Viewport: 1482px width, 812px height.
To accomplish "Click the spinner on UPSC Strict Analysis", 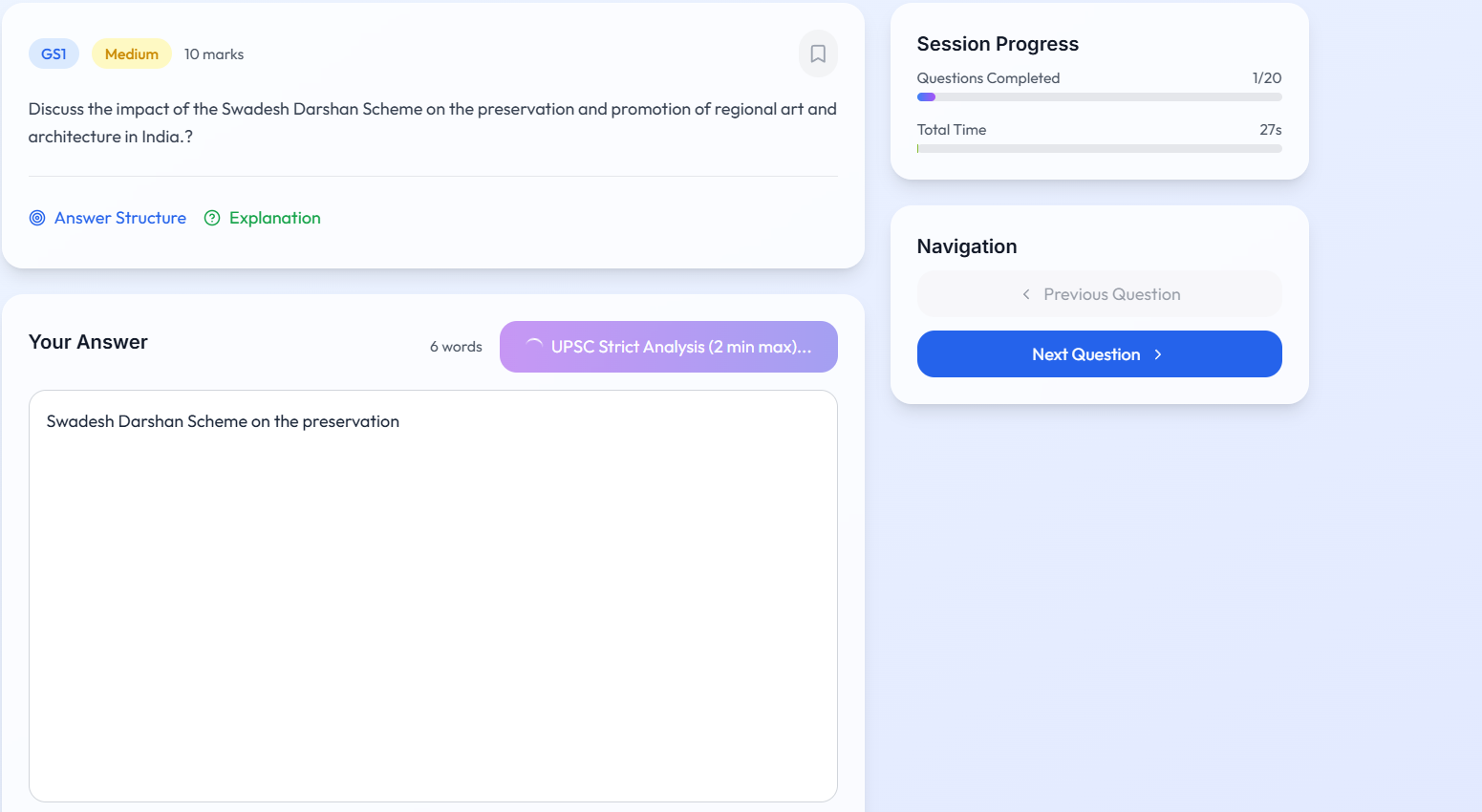I will click(534, 347).
